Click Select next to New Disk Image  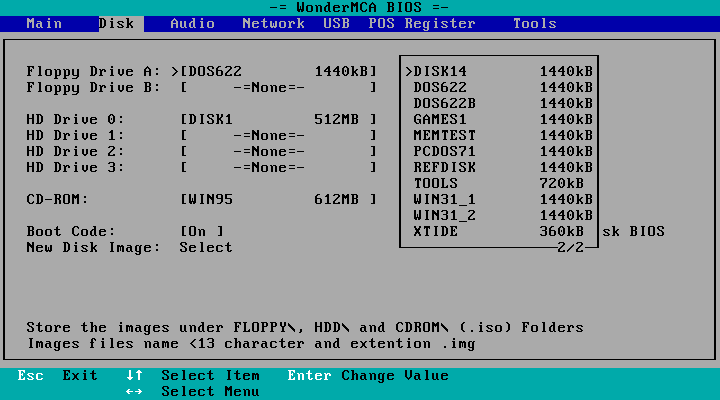tap(206, 247)
